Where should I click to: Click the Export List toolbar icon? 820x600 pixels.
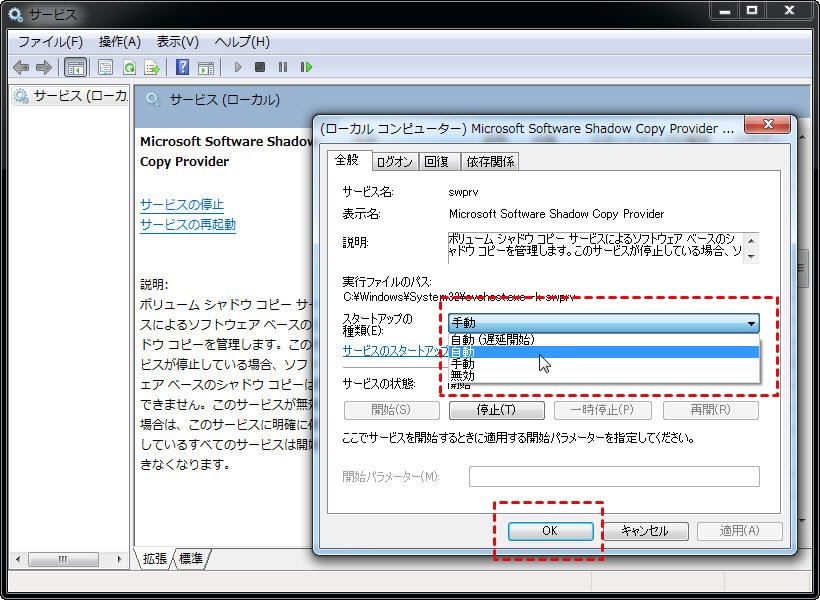(152, 67)
